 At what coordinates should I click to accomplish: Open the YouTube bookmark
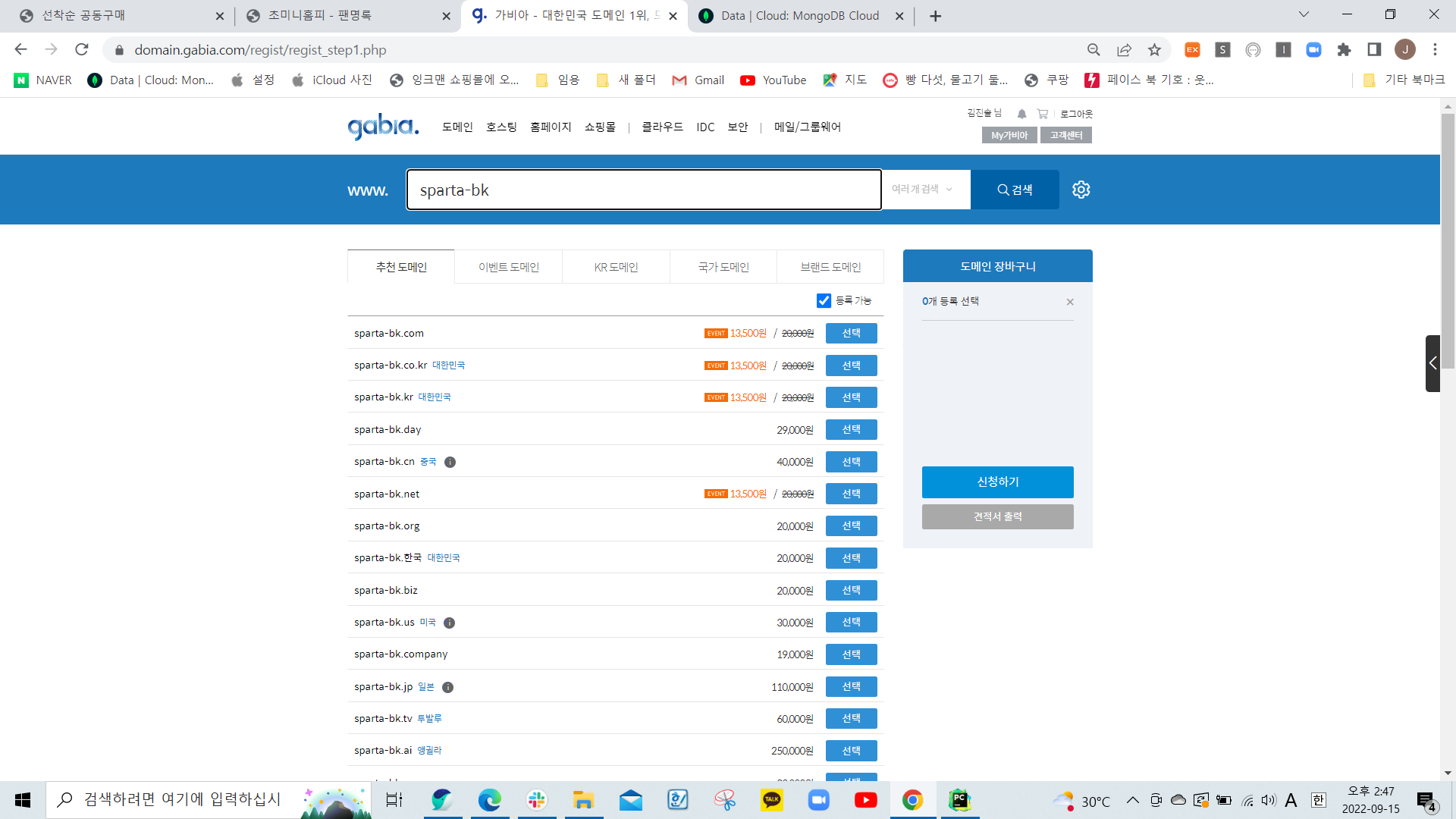tap(773, 80)
